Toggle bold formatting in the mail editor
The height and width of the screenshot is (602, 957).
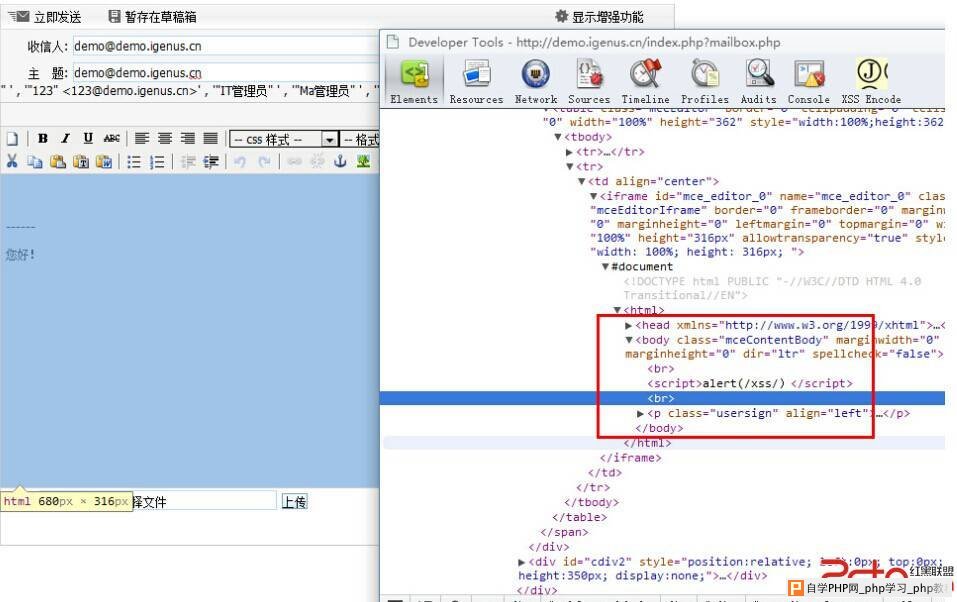43,139
